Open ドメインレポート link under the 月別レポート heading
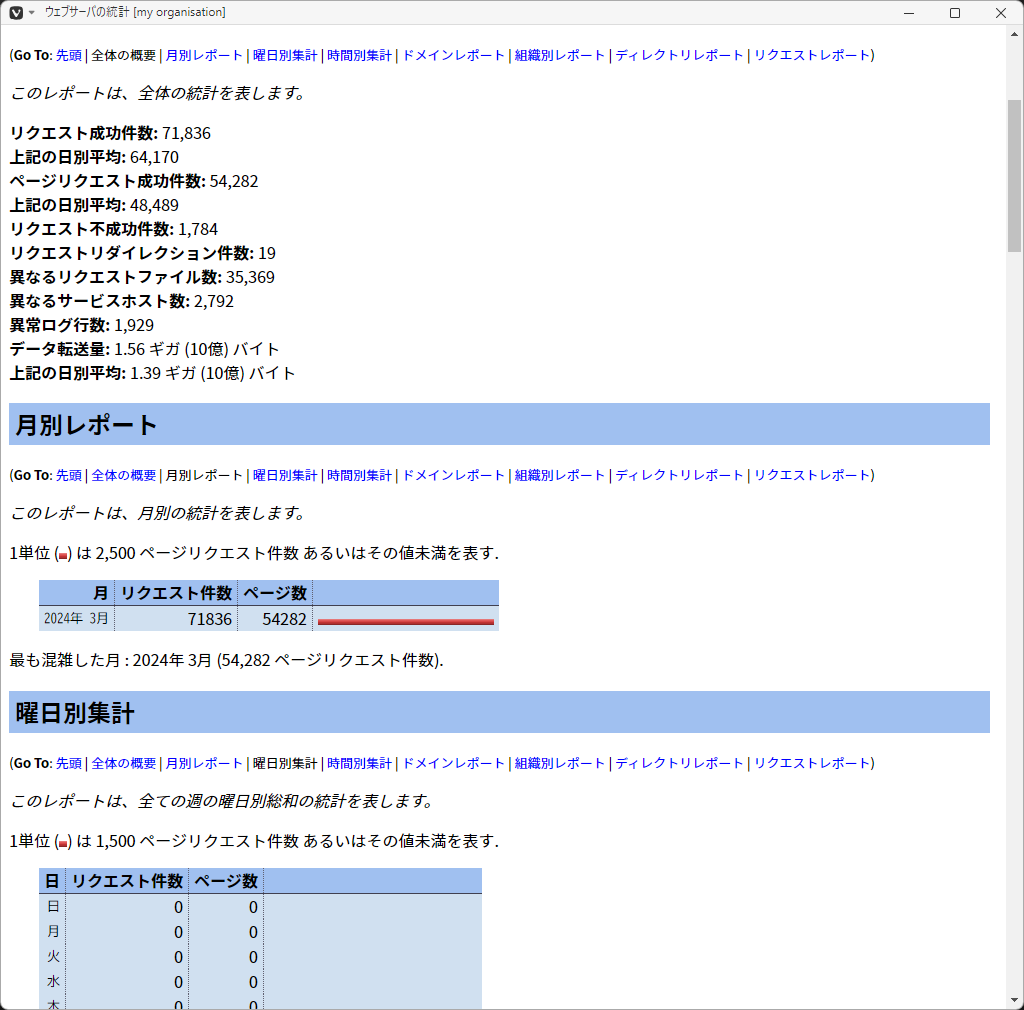Screen dimensions: 1024x1010 point(453,475)
